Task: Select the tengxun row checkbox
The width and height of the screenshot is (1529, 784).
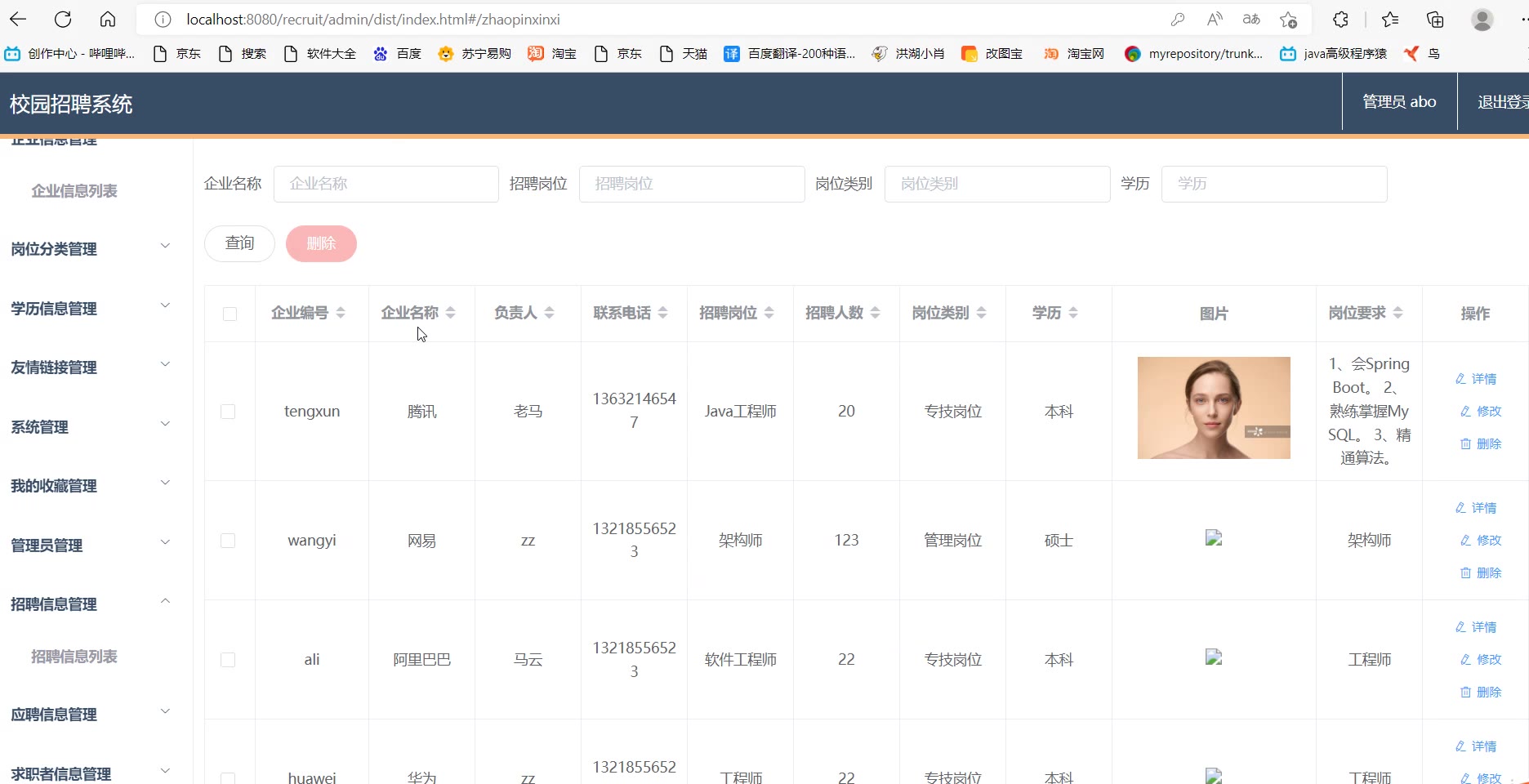Action: pyautogui.click(x=228, y=412)
